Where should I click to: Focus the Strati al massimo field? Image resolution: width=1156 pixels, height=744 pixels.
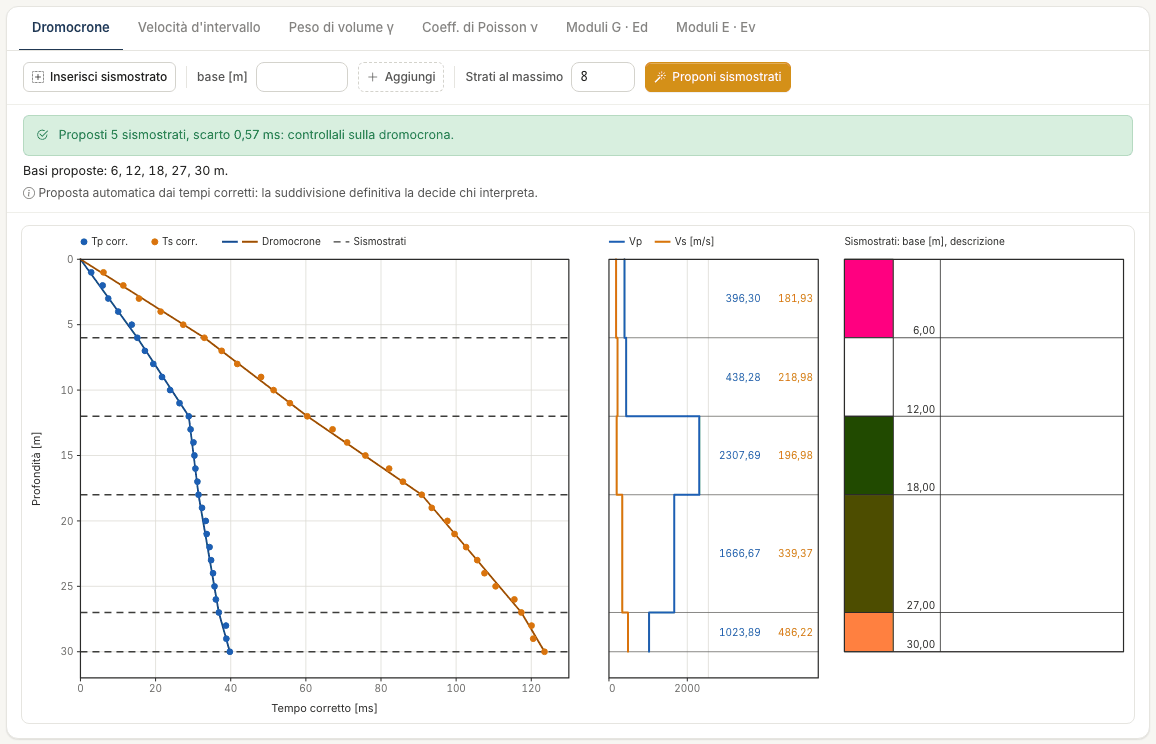click(603, 77)
